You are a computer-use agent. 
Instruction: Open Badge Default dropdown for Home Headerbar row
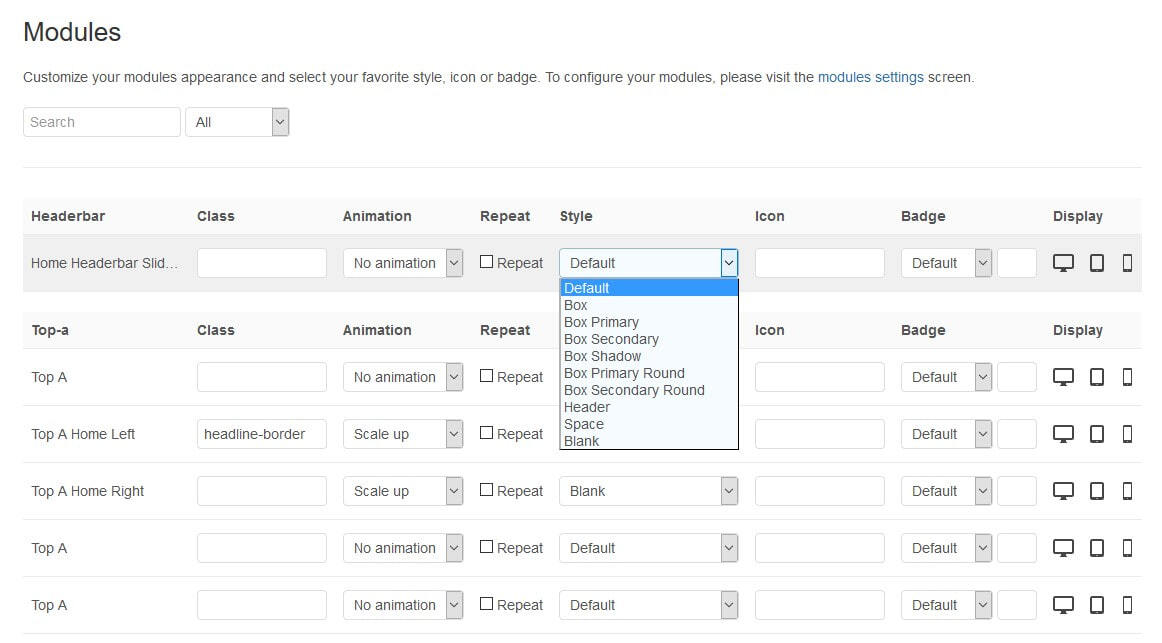[x=945, y=263]
